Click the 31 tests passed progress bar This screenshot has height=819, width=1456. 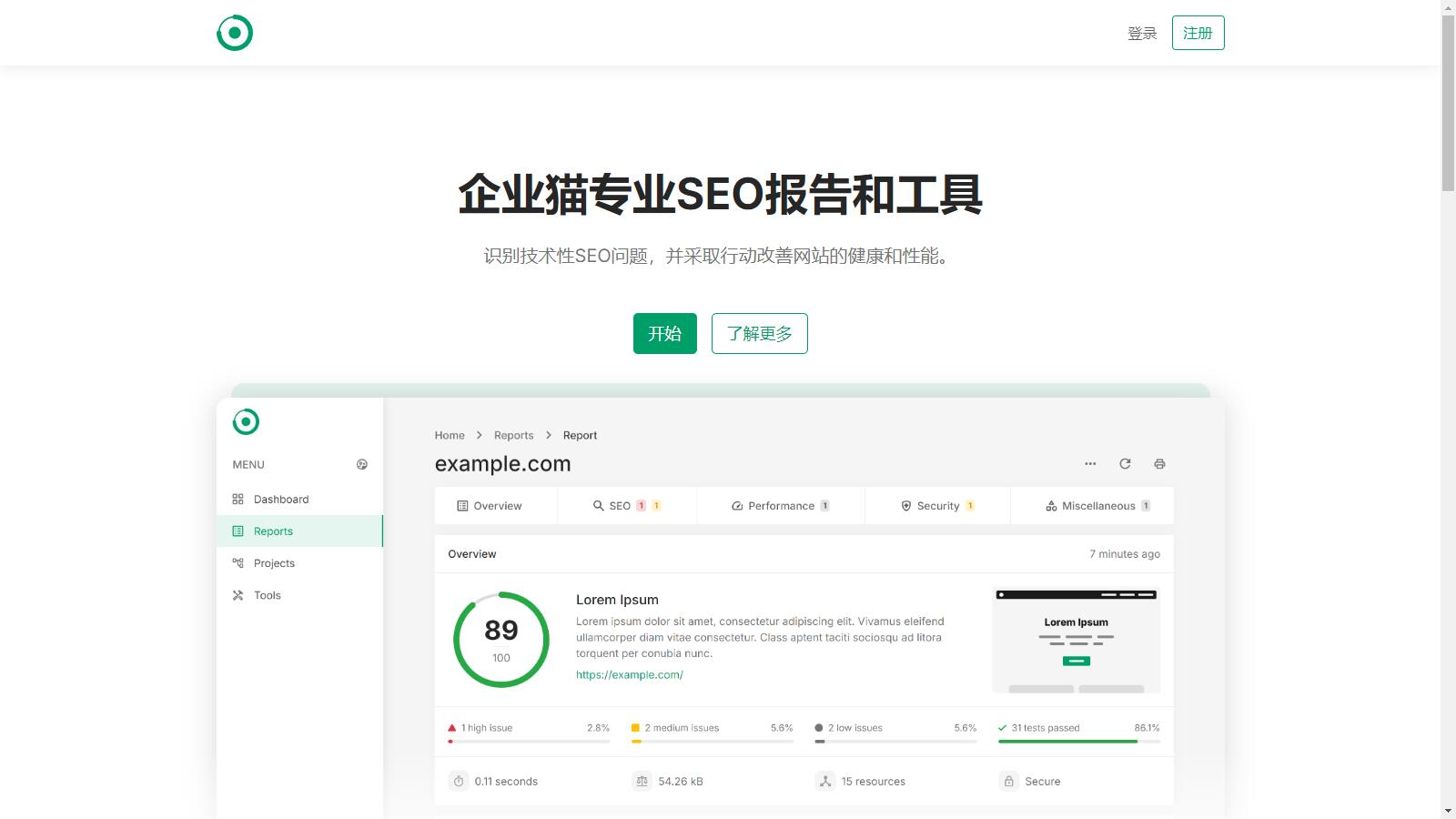(1078, 742)
